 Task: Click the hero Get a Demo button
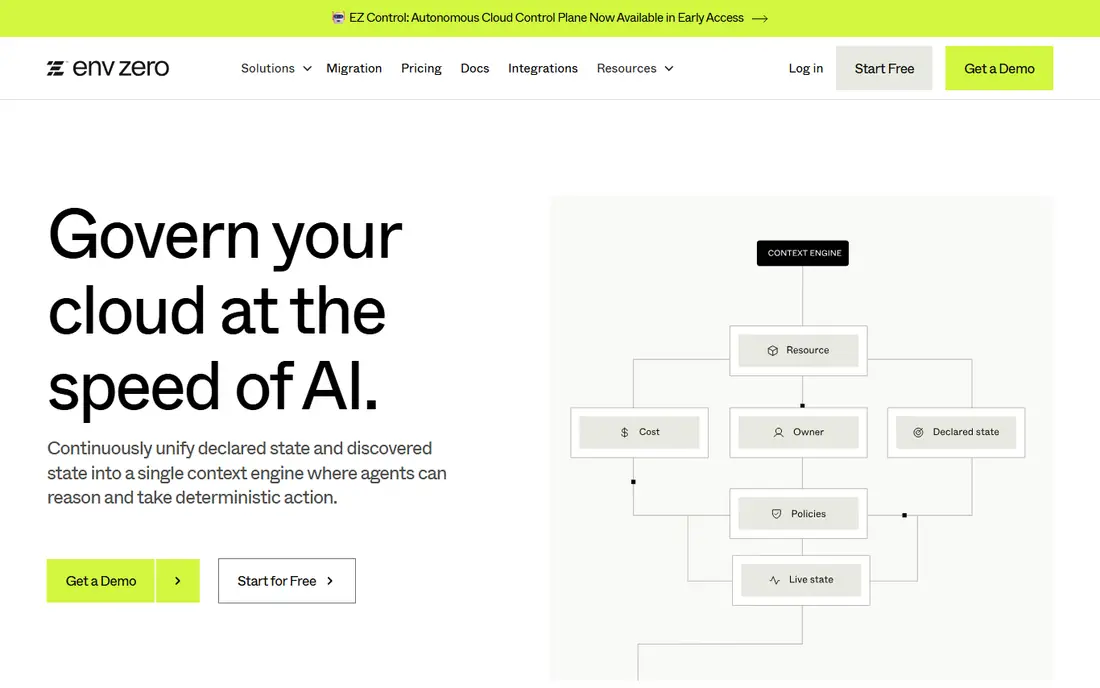tap(101, 581)
